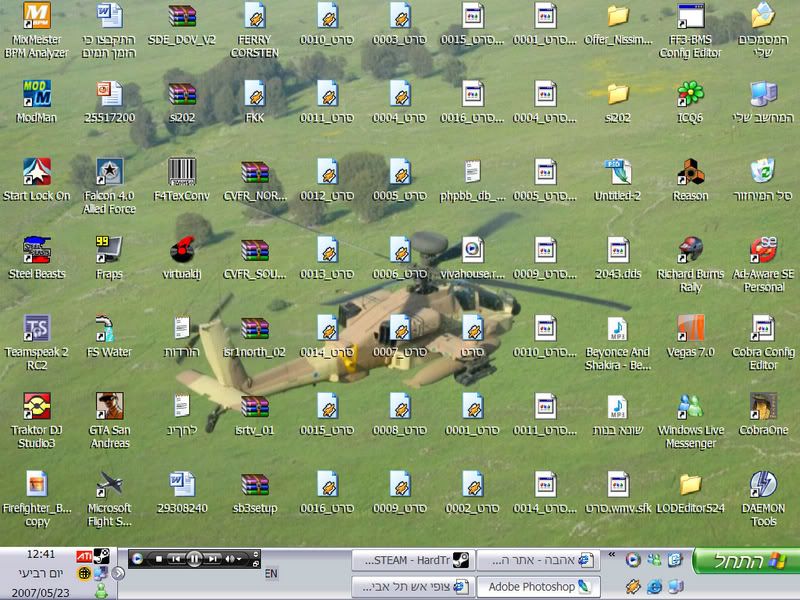Screen dimensions: 800x600
Task: Launch Traktor DJ Studio 3
Action: pyautogui.click(x=36, y=406)
